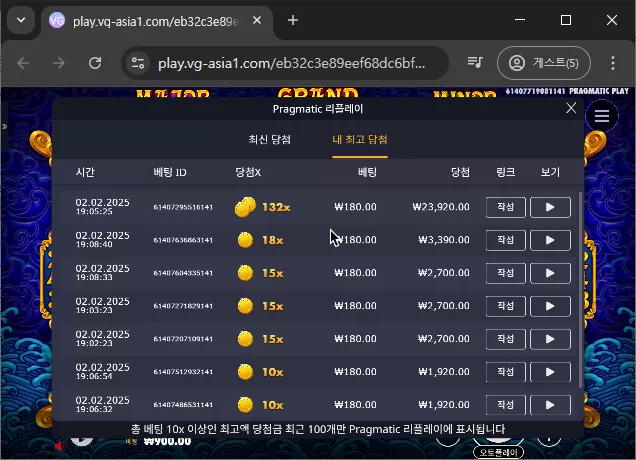Click the 보기 column header
This screenshot has width=636, height=460.
[550, 172]
